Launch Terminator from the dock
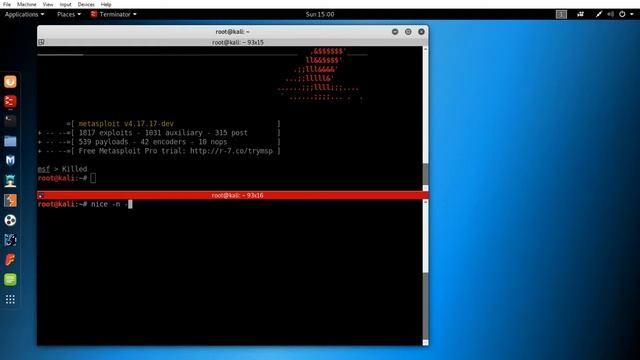Image resolution: width=640 pixels, height=360 pixels. (10, 101)
